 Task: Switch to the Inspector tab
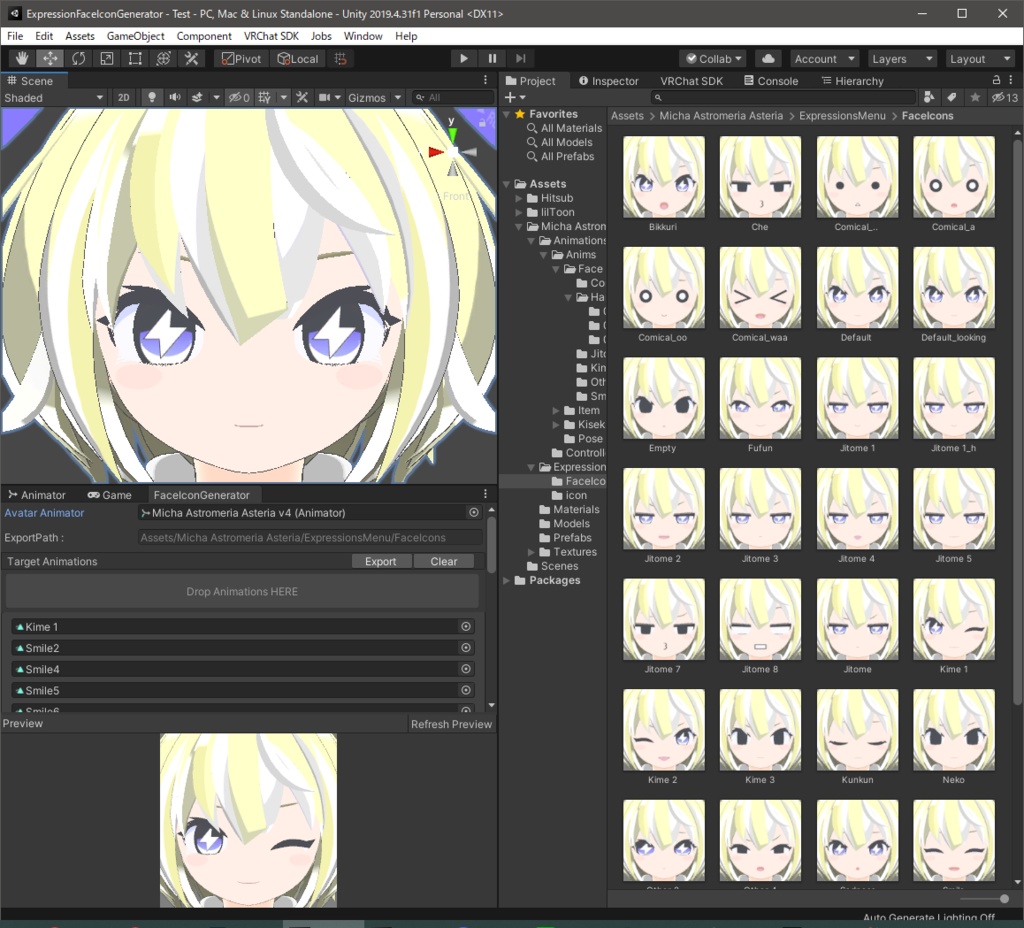(x=609, y=81)
